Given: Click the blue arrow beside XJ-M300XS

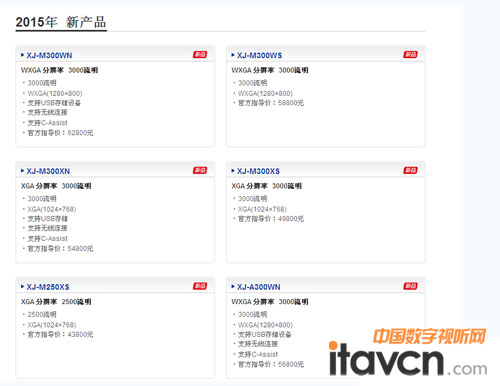Looking at the screenshot, I should [x=233, y=171].
